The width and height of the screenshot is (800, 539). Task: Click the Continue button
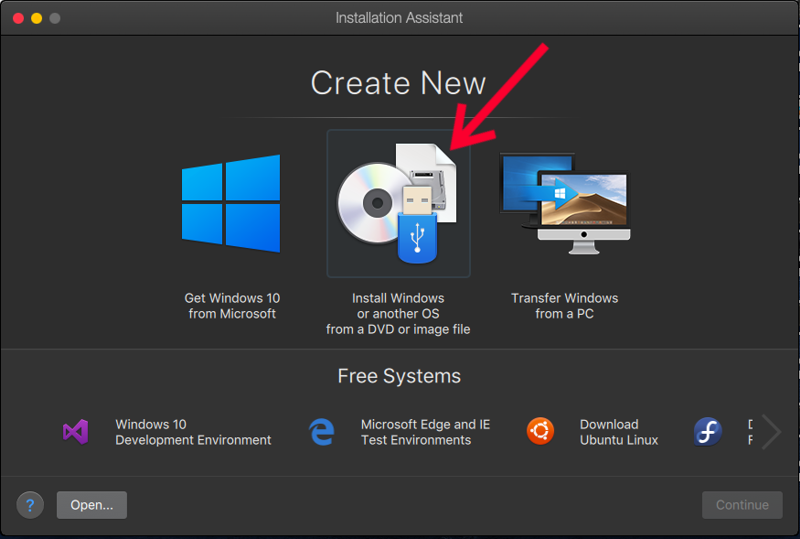click(x=742, y=505)
